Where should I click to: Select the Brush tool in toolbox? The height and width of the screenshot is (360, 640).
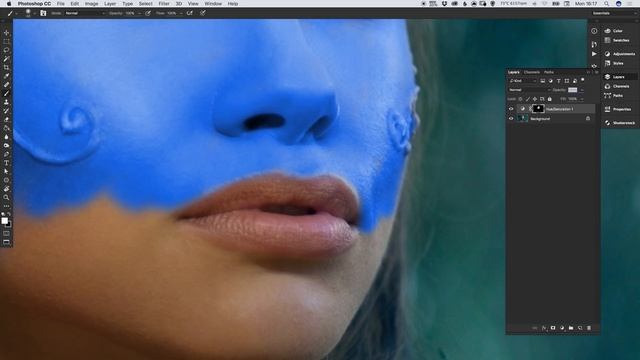(x=6, y=93)
